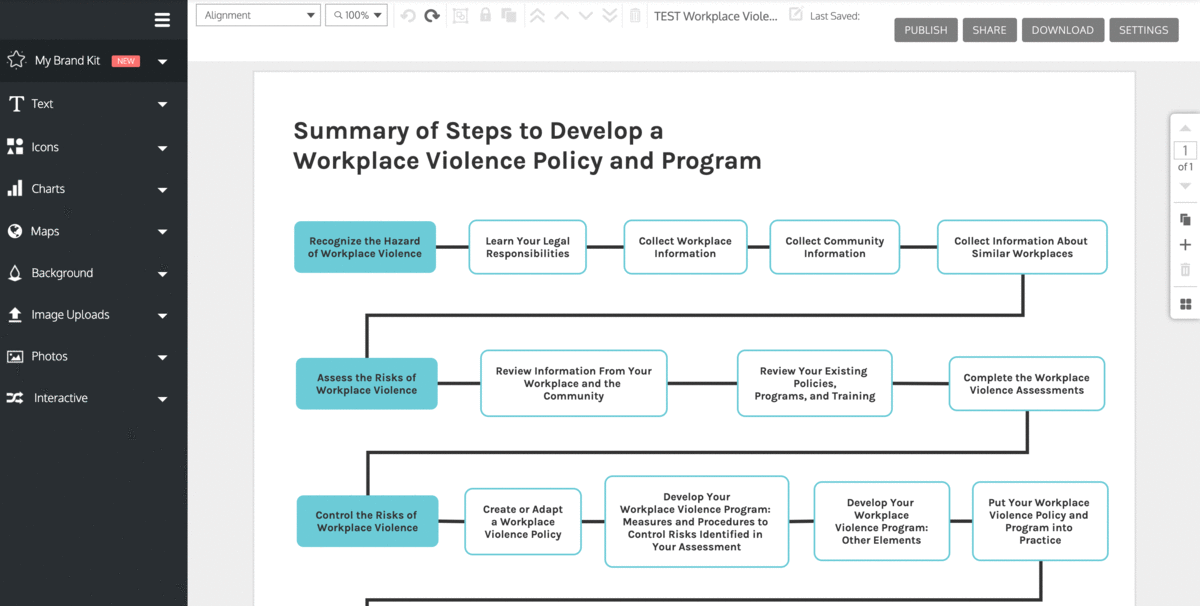1200x606 pixels.
Task: Click the page number input field
Action: (1185, 151)
